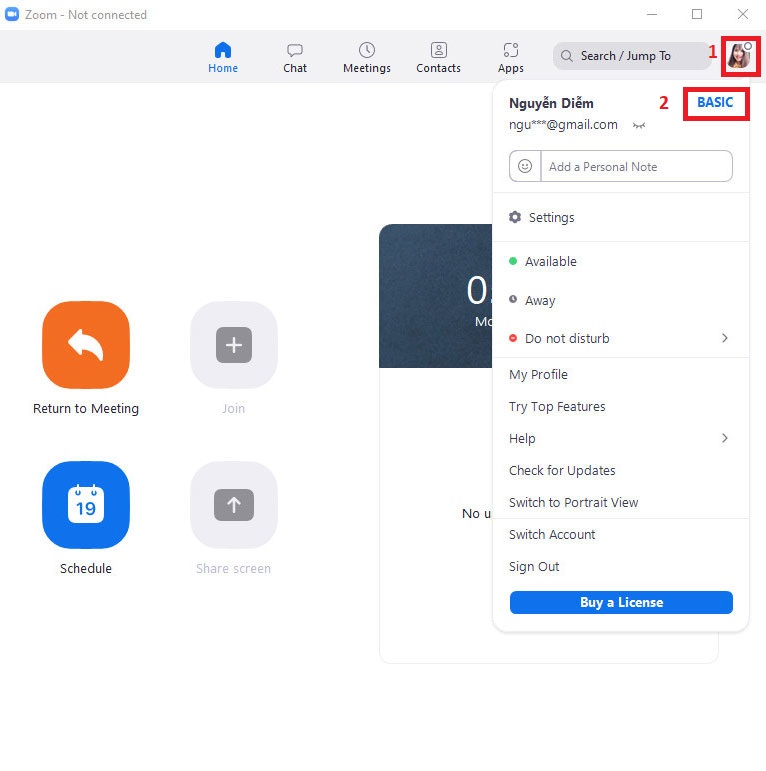Click the profile avatar picture
Image resolution: width=766 pixels, height=771 pixels.
click(740, 56)
